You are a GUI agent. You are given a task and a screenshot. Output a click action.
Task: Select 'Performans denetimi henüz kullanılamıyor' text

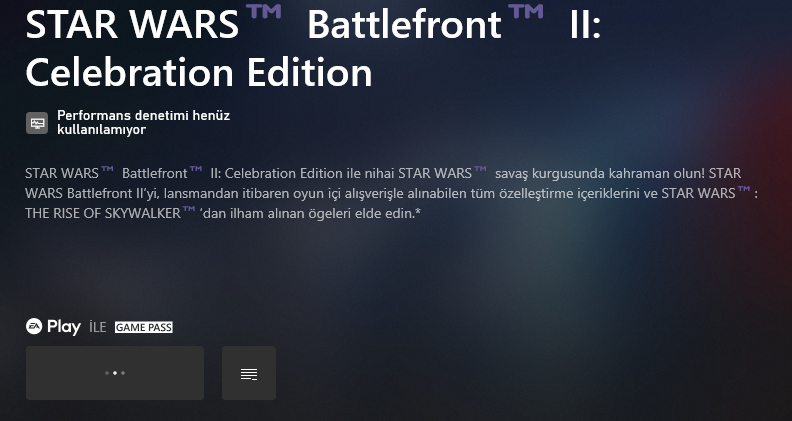pyautogui.click(x=143, y=122)
